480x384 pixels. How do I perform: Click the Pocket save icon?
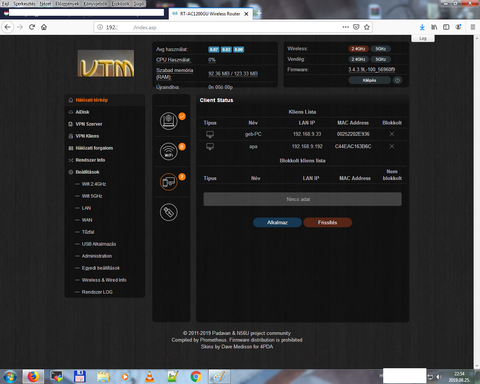pyautogui.click(x=356, y=27)
